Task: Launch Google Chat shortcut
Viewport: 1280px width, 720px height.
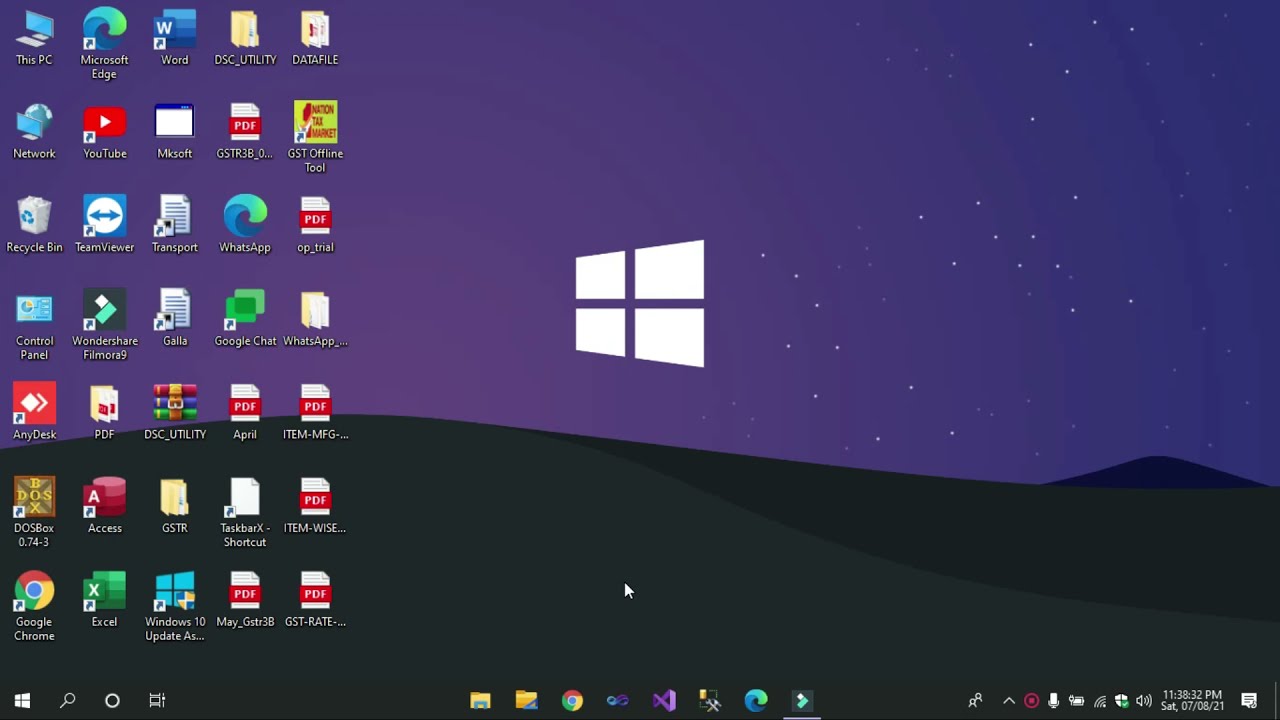Action: click(x=245, y=319)
